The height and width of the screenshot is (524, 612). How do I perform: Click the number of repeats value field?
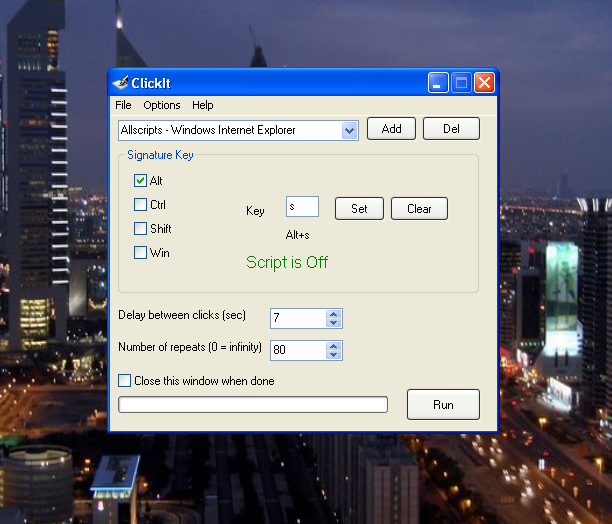[x=298, y=350]
